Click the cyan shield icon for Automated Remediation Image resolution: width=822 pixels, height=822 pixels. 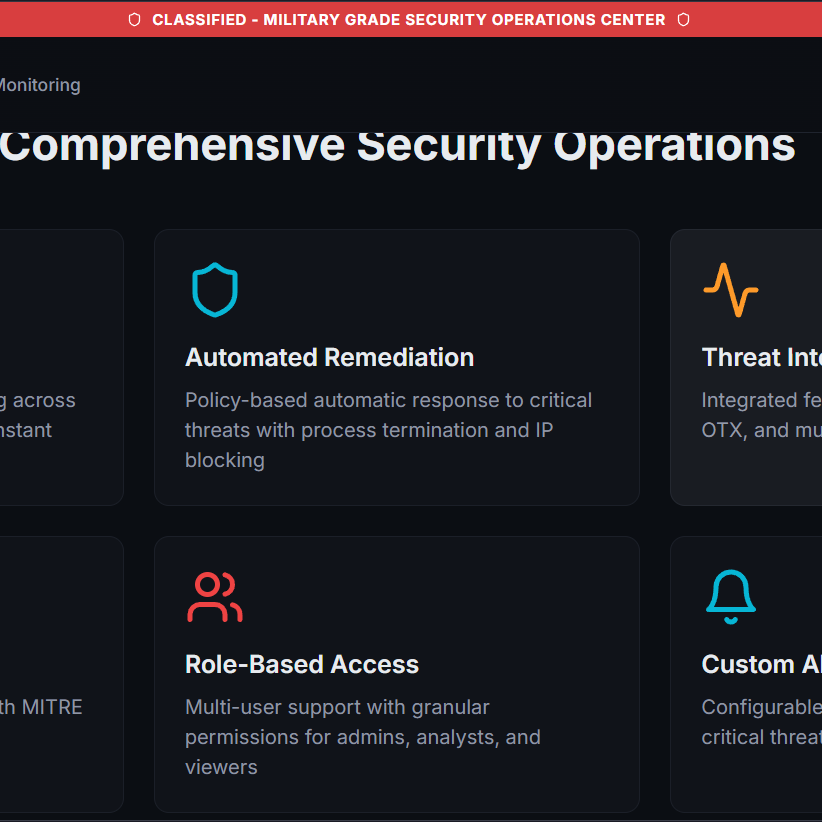coord(215,290)
